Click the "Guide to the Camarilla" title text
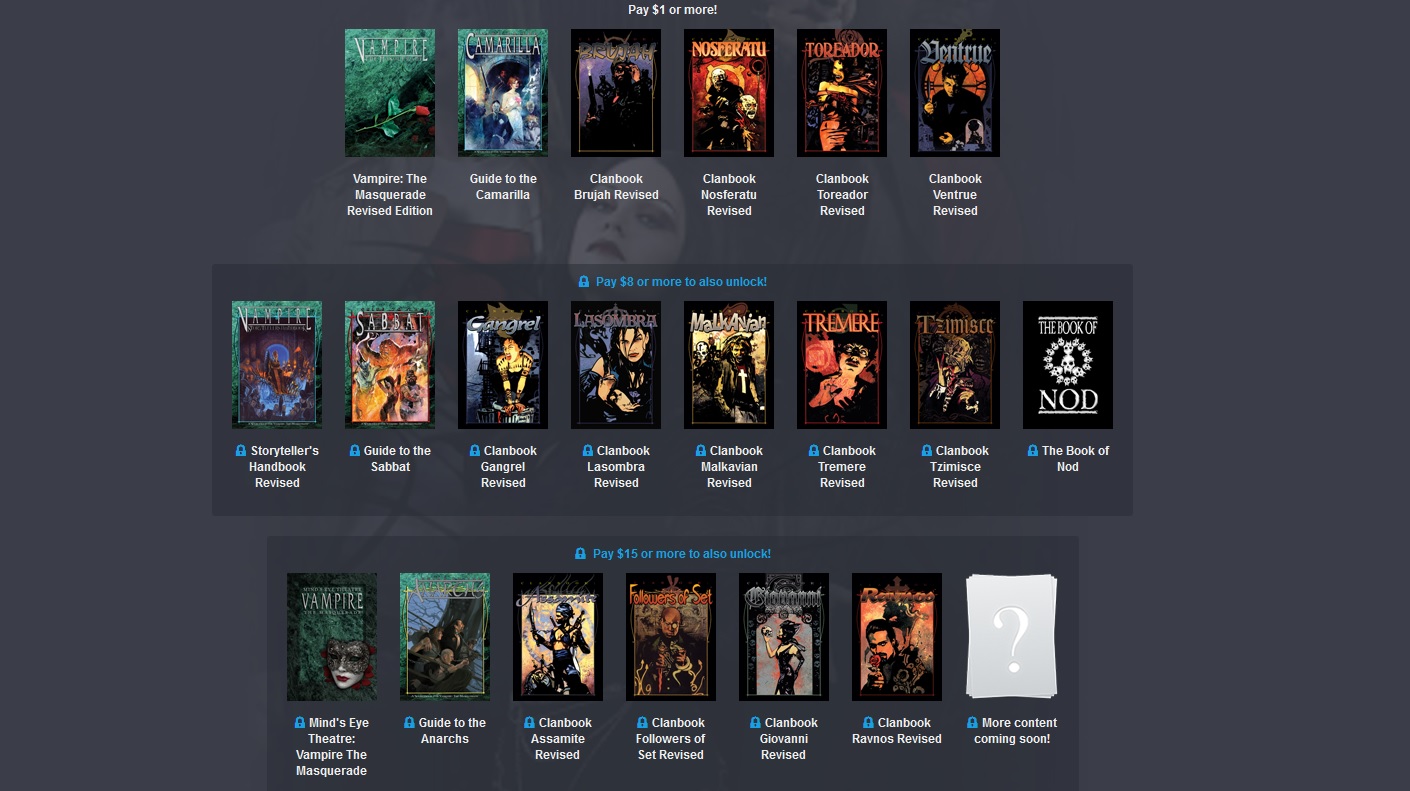The width and height of the screenshot is (1410, 791). pyautogui.click(x=503, y=187)
